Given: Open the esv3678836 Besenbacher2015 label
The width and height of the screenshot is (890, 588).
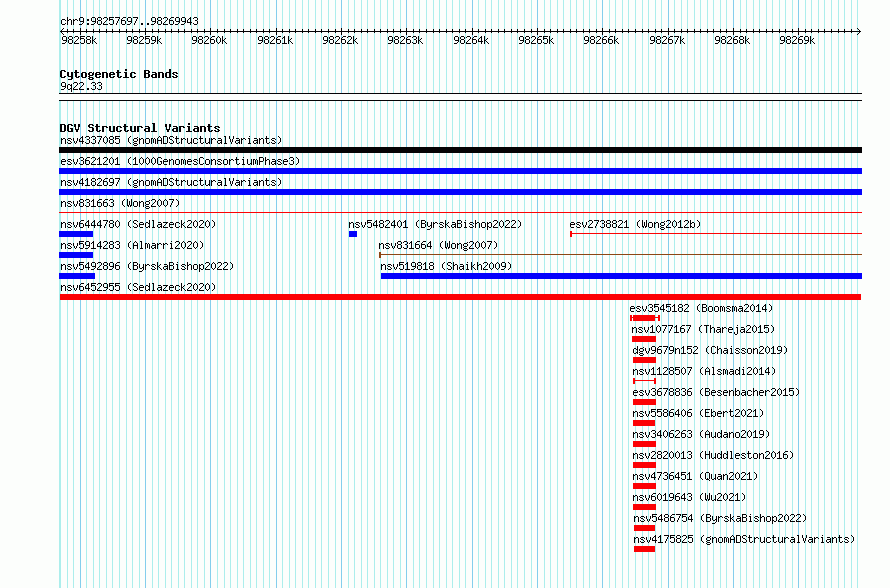Looking at the screenshot, I should click(x=716, y=392).
